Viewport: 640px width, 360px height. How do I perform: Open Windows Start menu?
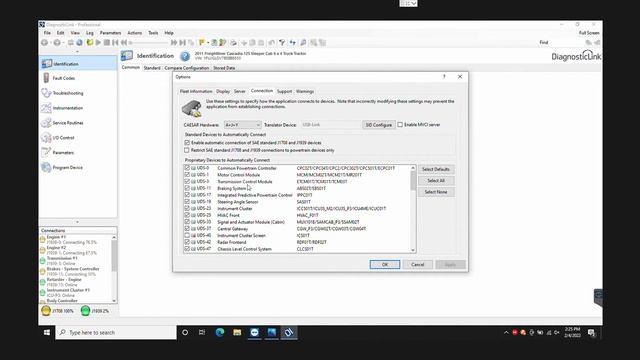pyautogui.click(x=47, y=333)
